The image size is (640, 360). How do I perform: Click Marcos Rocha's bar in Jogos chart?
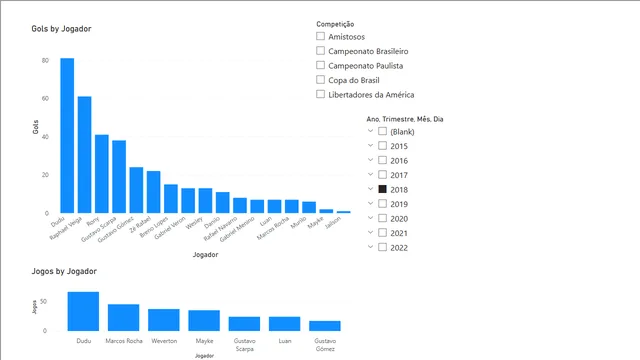(124, 318)
